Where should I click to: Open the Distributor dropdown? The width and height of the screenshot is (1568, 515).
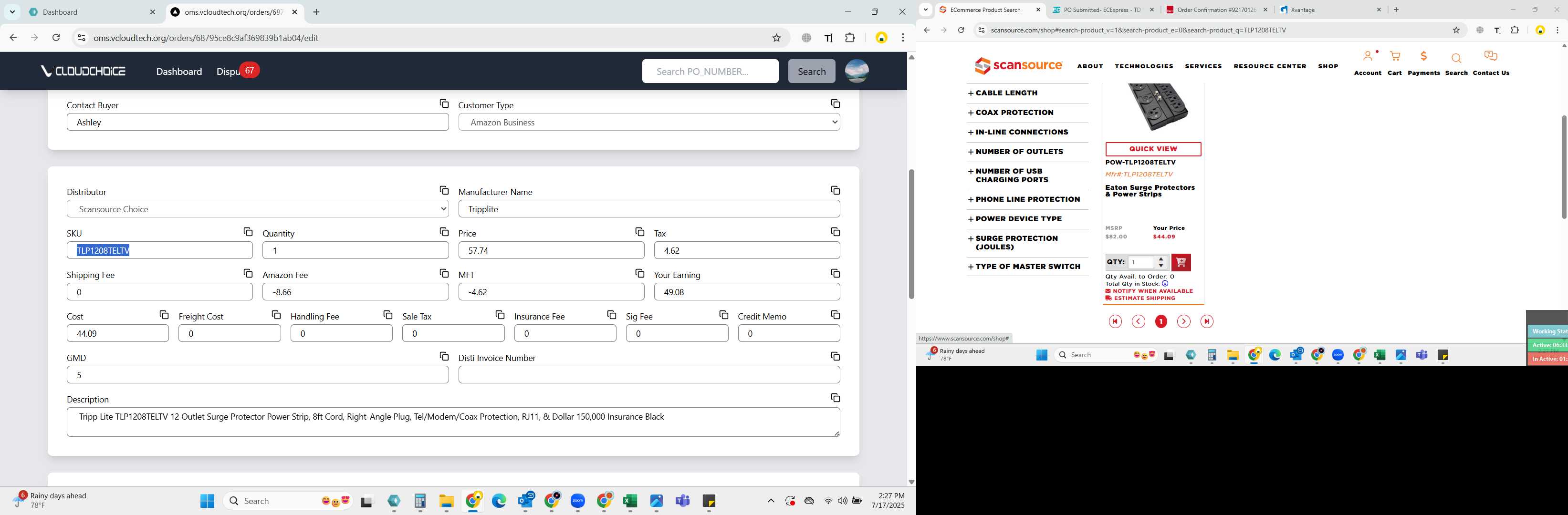258,209
